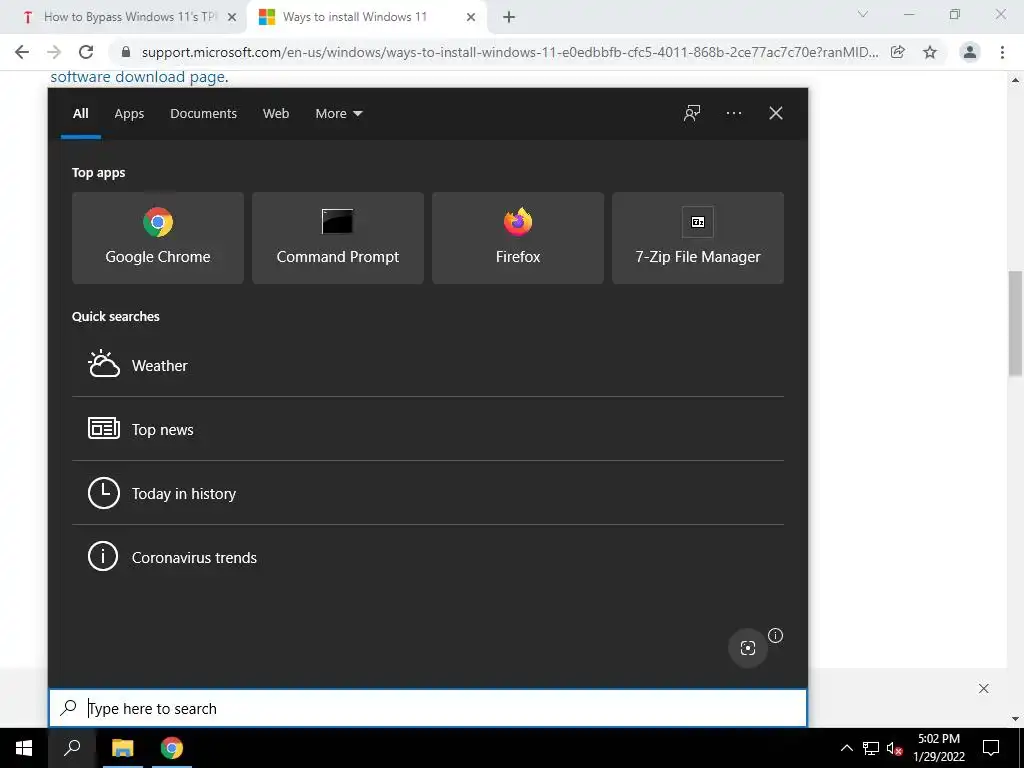Viewport: 1024px width, 768px height.
Task: Click the muted volume tray icon
Action: coord(895,748)
